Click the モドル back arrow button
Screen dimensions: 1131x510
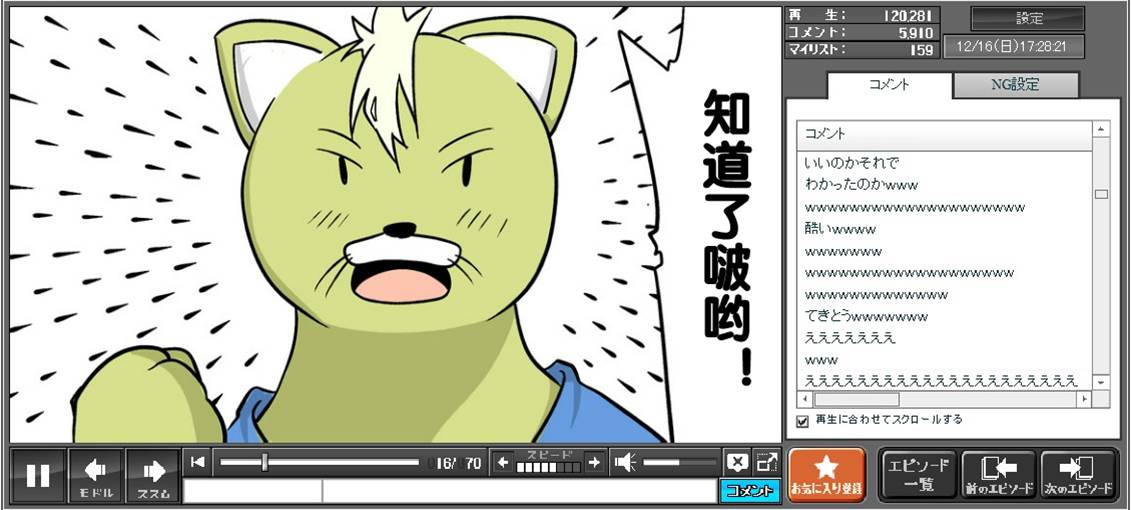(96, 476)
